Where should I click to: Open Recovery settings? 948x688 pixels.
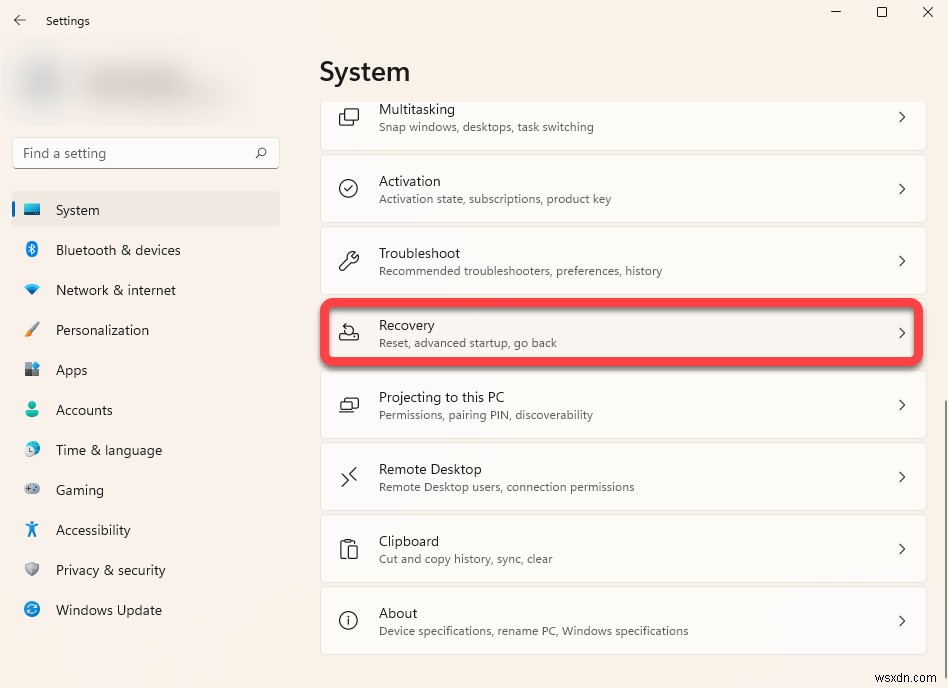(x=622, y=332)
